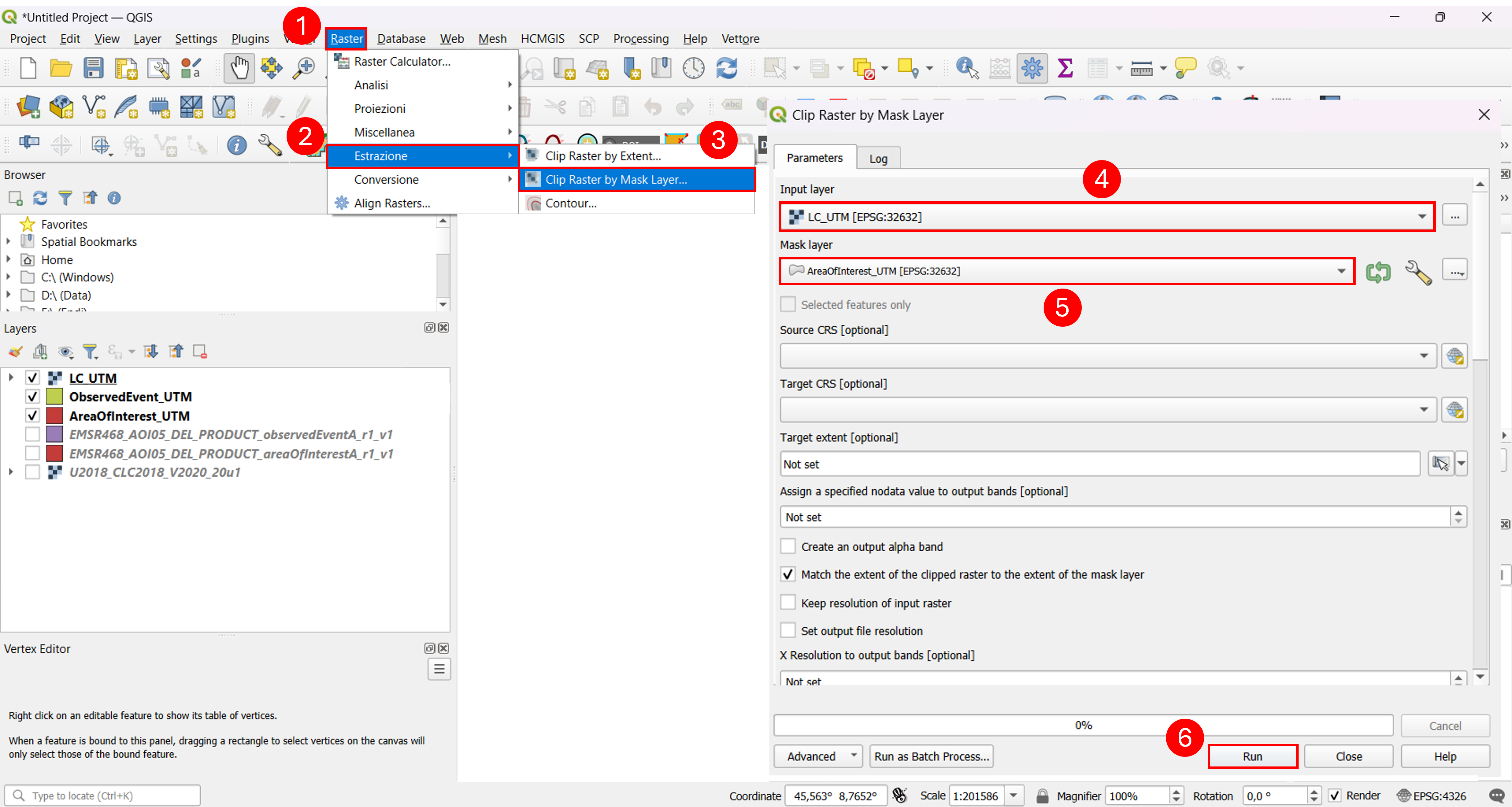Click the New Shapefile Layer toolbar icon
1512x807 pixels.
pos(94,108)
